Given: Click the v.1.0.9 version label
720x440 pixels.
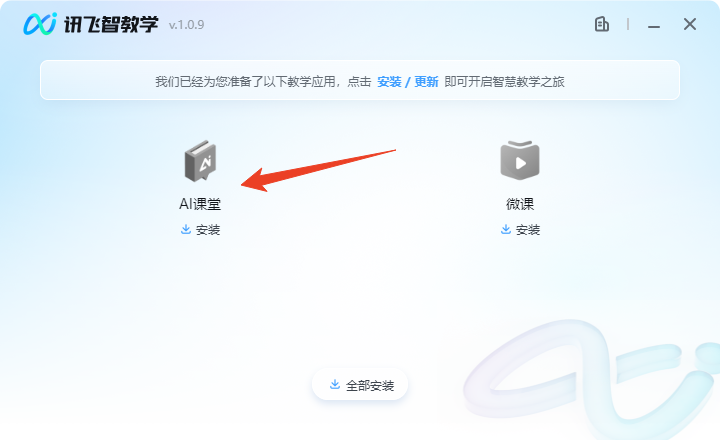Looking at the screenshot, I should click(186, 25).
